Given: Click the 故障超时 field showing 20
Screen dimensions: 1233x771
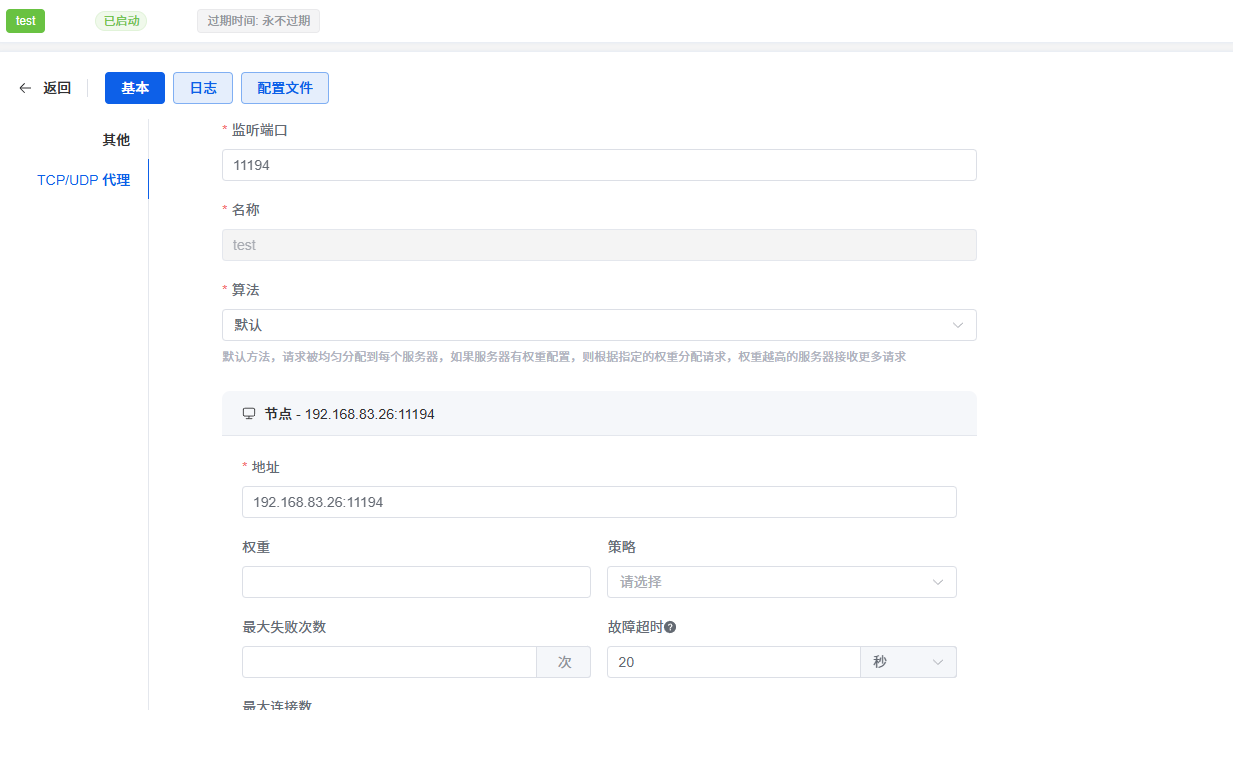Looking at the screenshot, I should click(x=732, y=662).
